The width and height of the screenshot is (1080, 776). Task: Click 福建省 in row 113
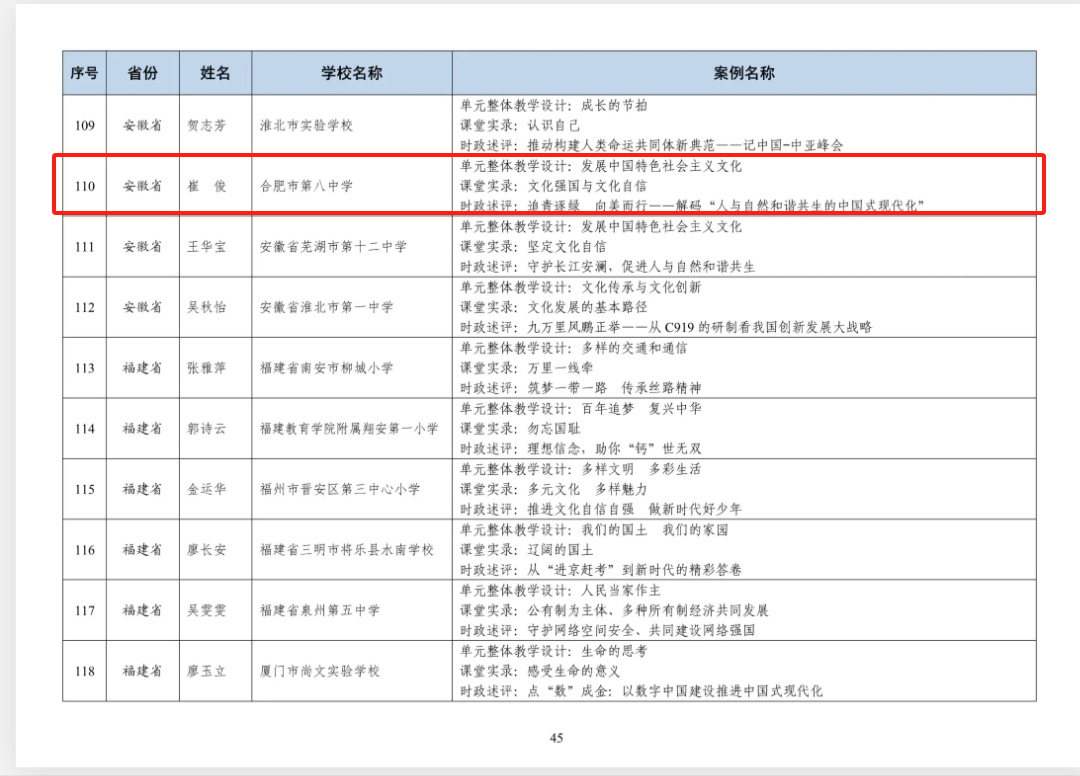[x=143, y=368]
